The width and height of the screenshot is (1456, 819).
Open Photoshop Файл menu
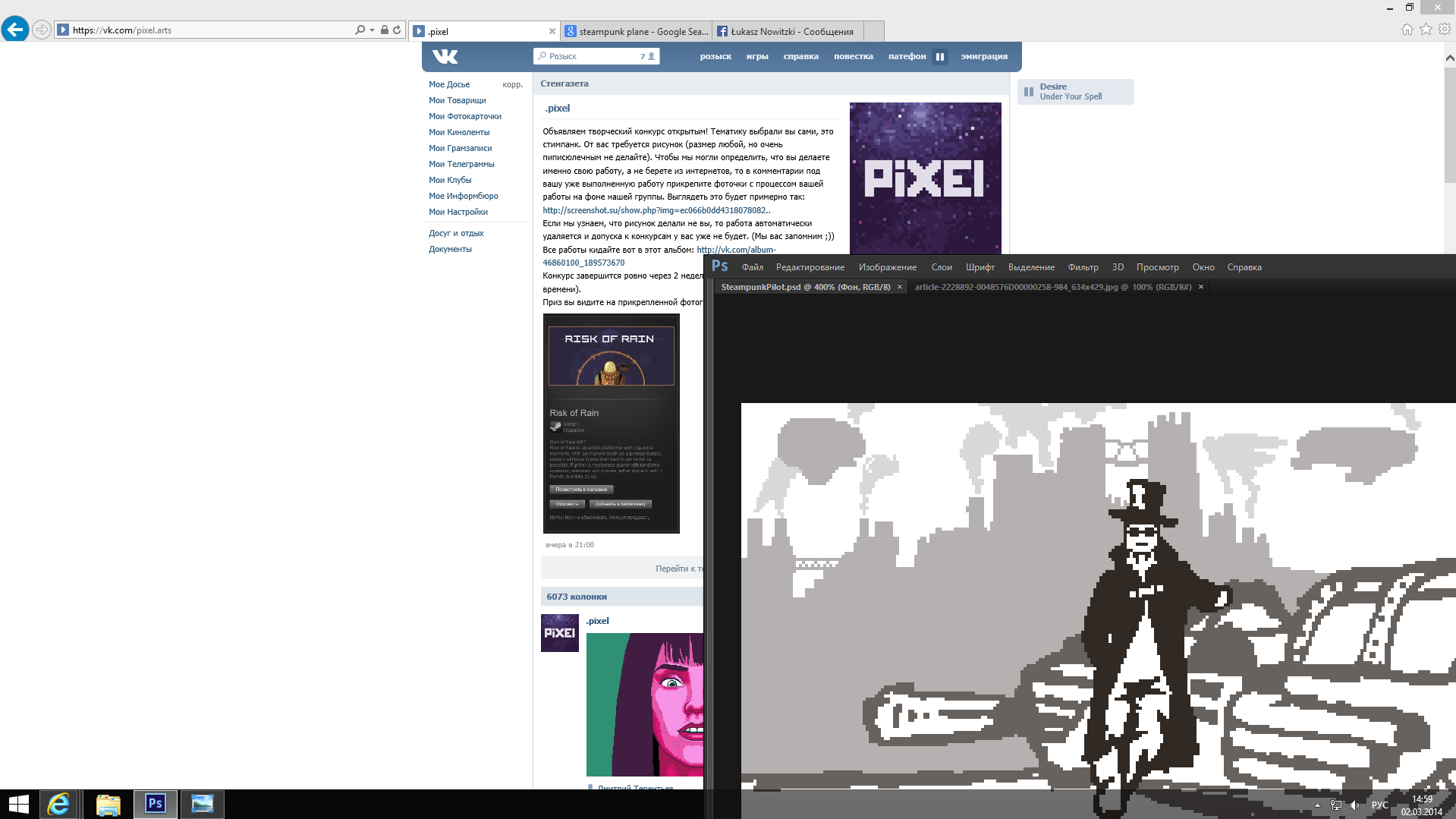coord(753,267)
